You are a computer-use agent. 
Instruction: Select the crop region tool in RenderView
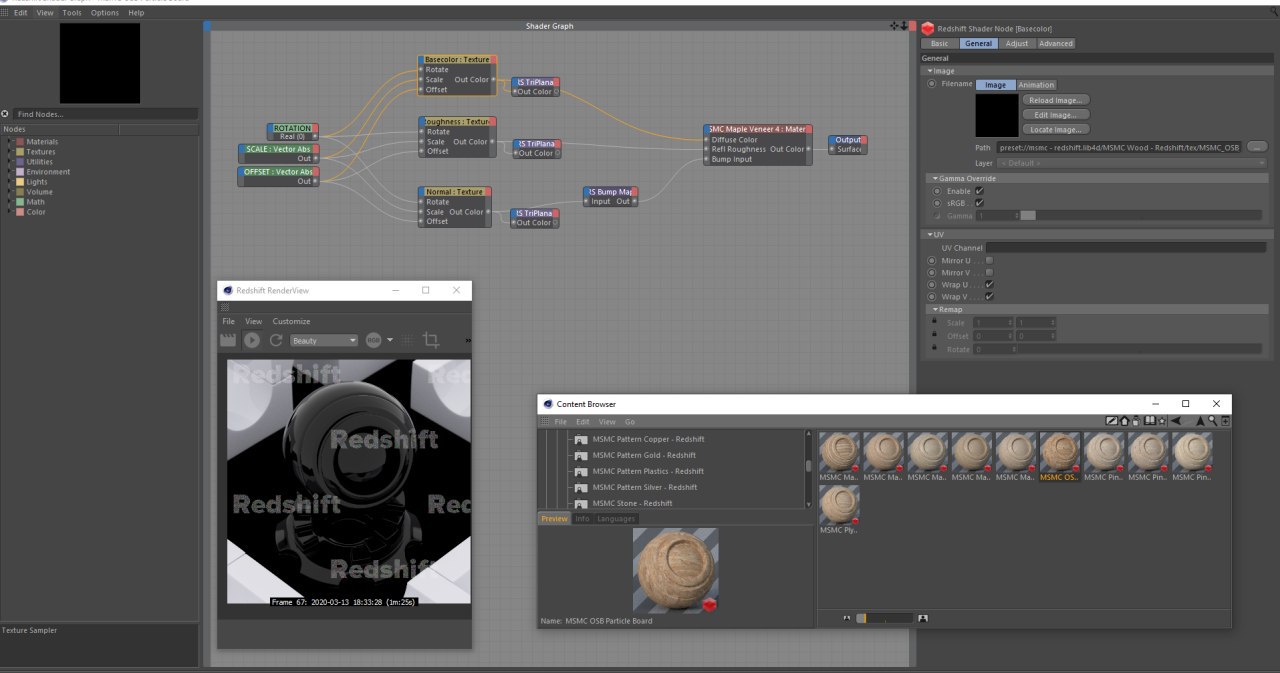click(431, 340)
